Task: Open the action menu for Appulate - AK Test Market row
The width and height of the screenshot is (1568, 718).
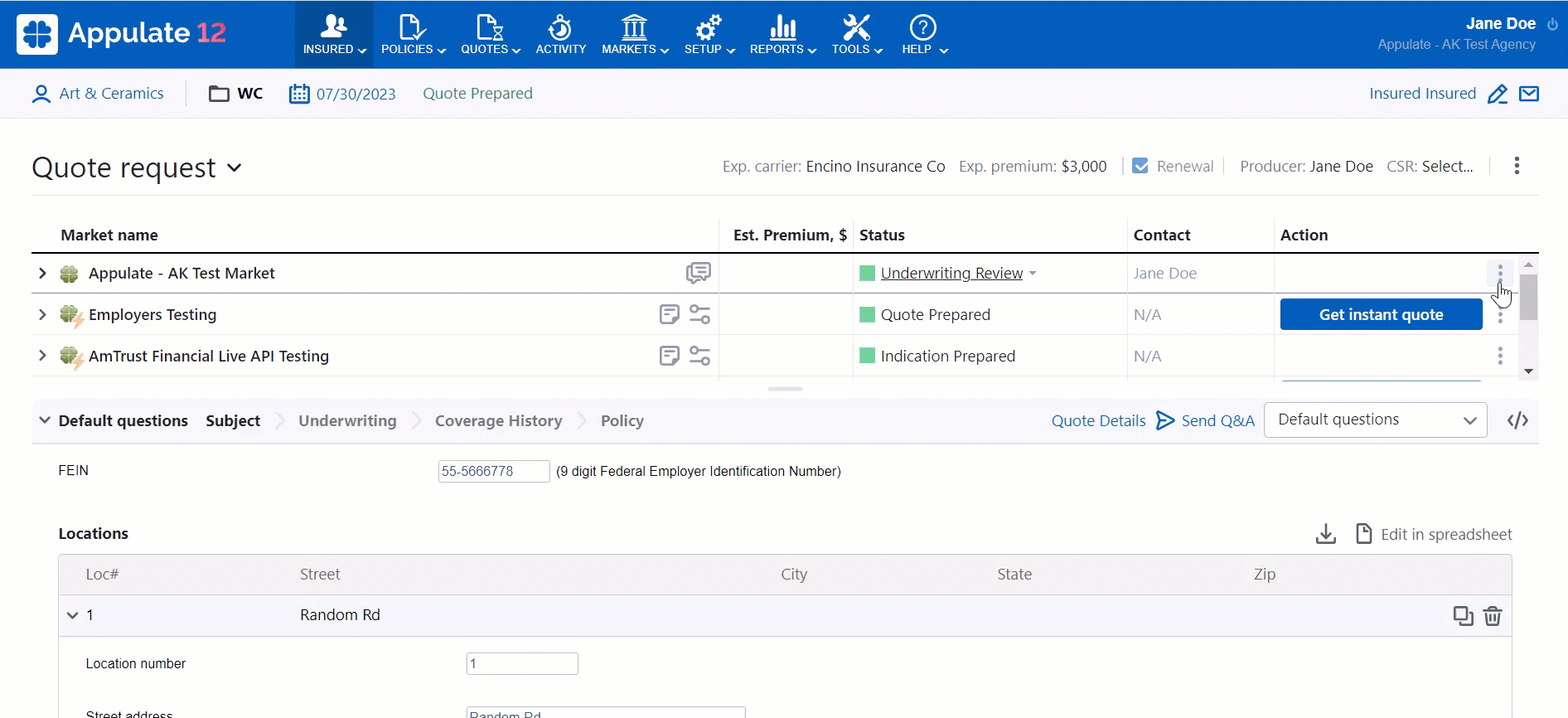Action: pos(1500,273)
